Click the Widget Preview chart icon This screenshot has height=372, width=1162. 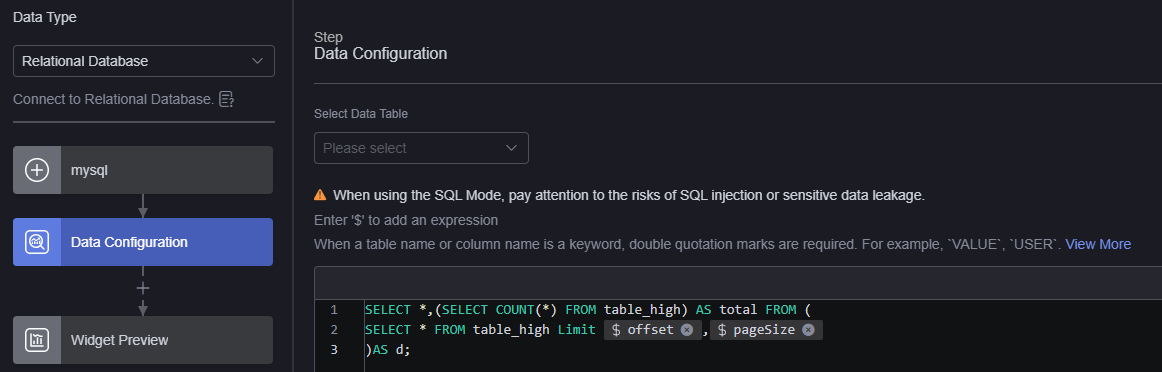pyautogui.click(x=37, y=340)
